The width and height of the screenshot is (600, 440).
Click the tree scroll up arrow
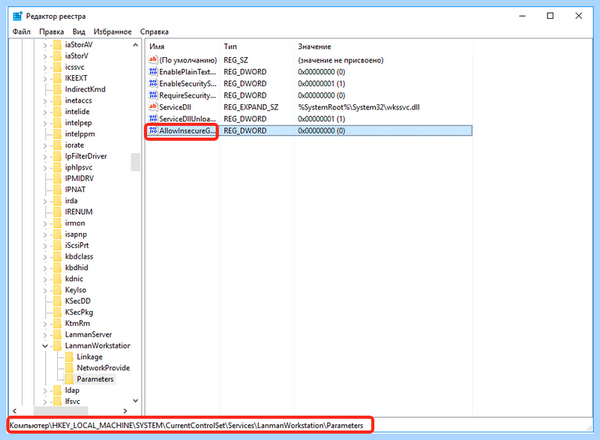135,45
